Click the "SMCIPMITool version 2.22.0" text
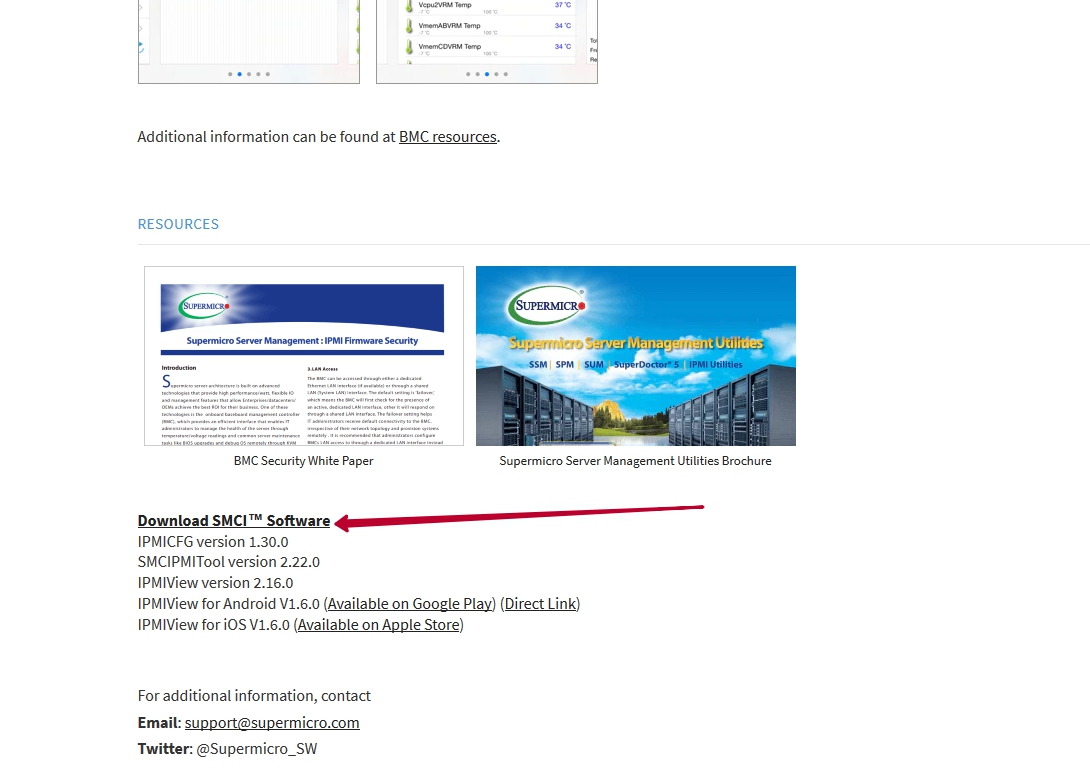Screen dimensions: 1090x776 pos(229,562)
